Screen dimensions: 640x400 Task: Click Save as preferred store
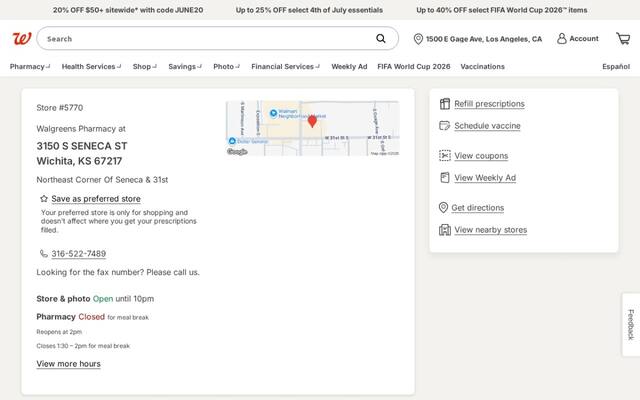pyautogui.click(x=96, y=199)
